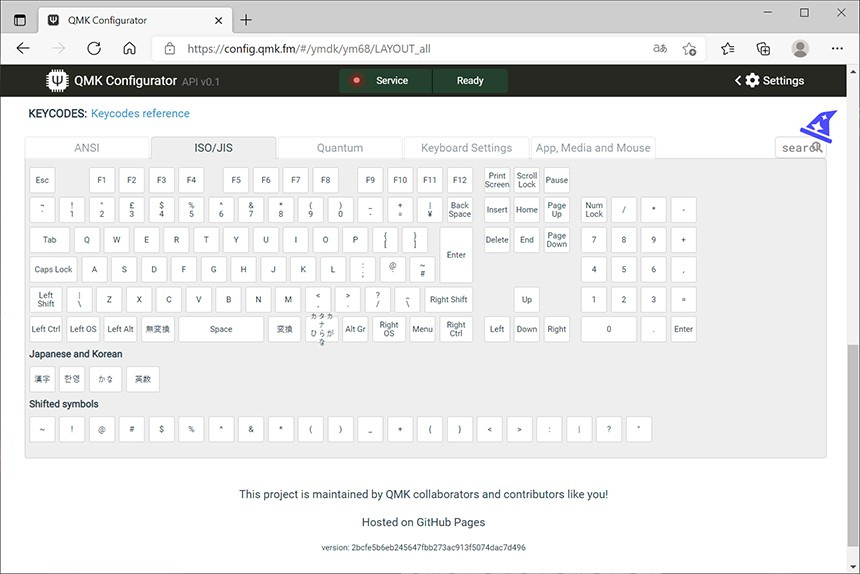The width and height of the screenshot is (860, 574).
Task: Click the wizard hat help icon
Action: pyautogui.click(x=819, y=127)
